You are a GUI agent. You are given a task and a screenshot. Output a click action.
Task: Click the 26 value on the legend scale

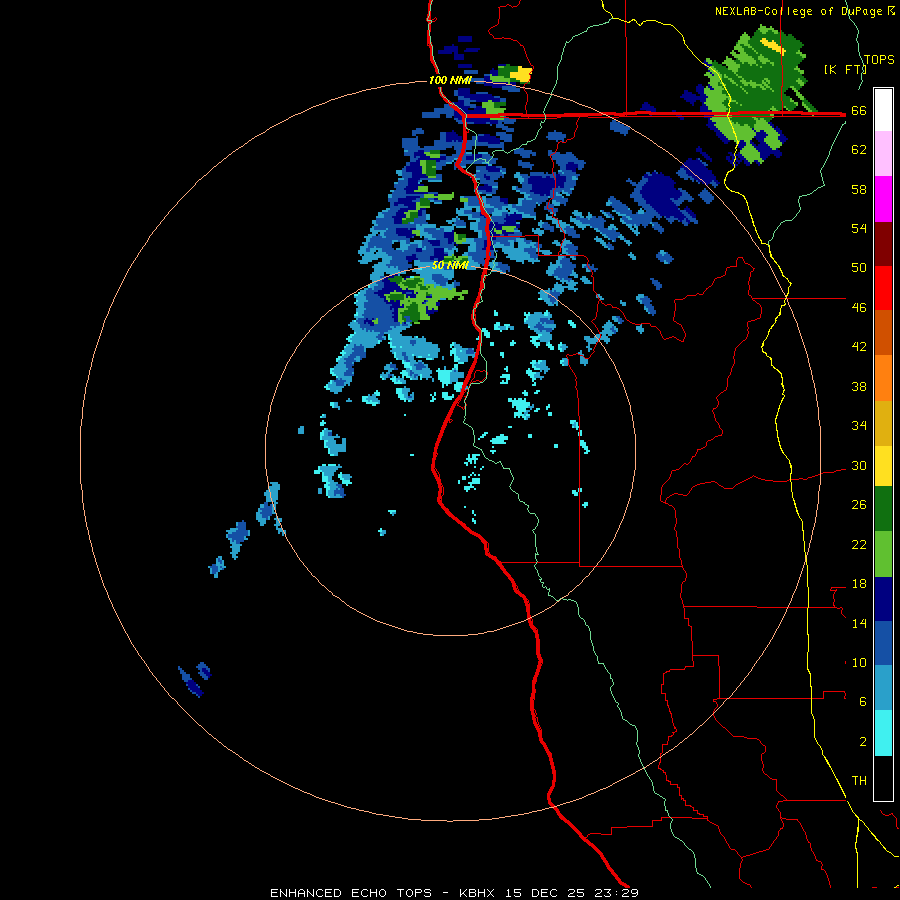[859, 505]
